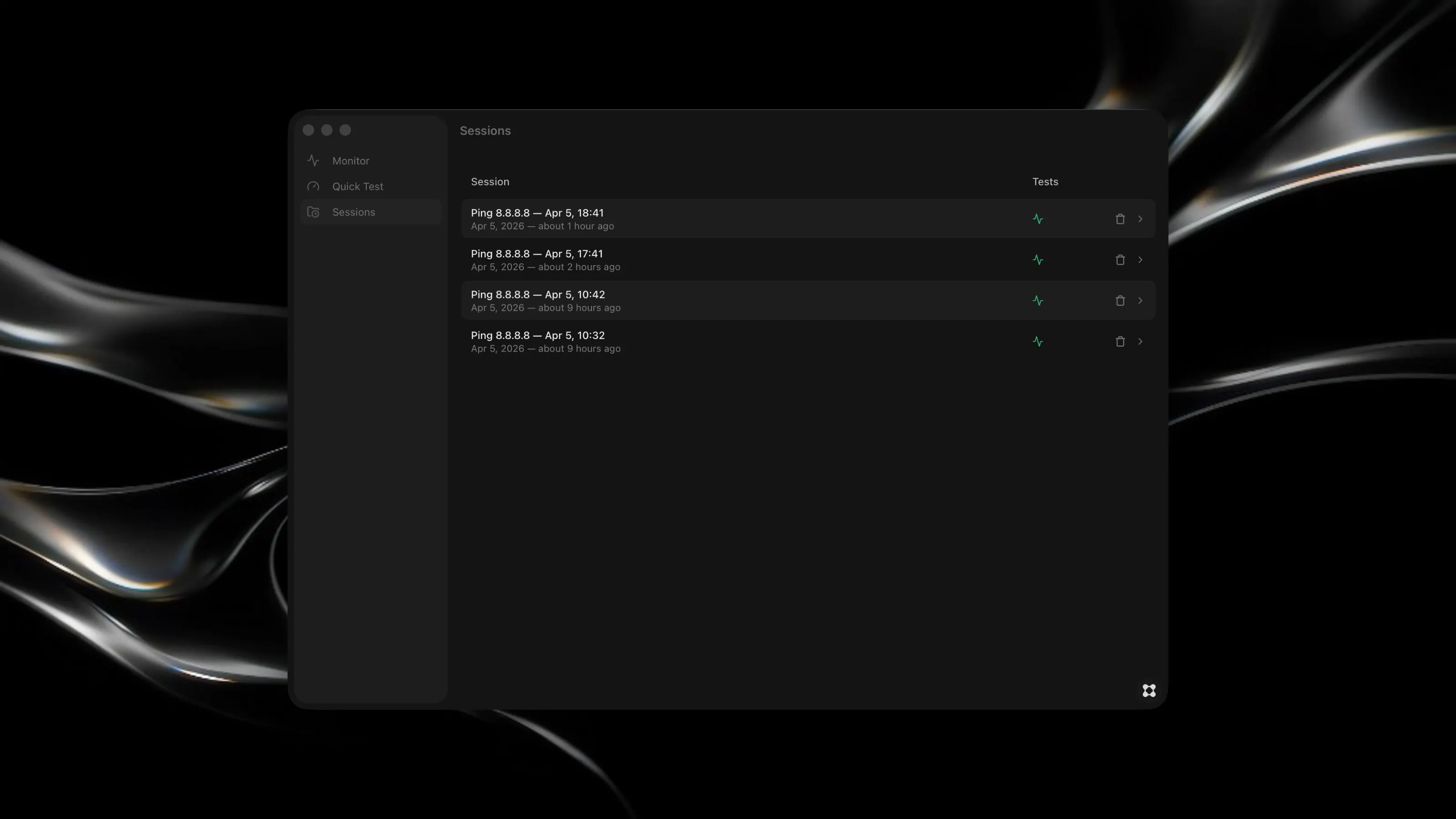Delete the Apr 5, 10:42 ping session
The height and width of the screenshot is (819, 1456).
tap(1120, 301)
